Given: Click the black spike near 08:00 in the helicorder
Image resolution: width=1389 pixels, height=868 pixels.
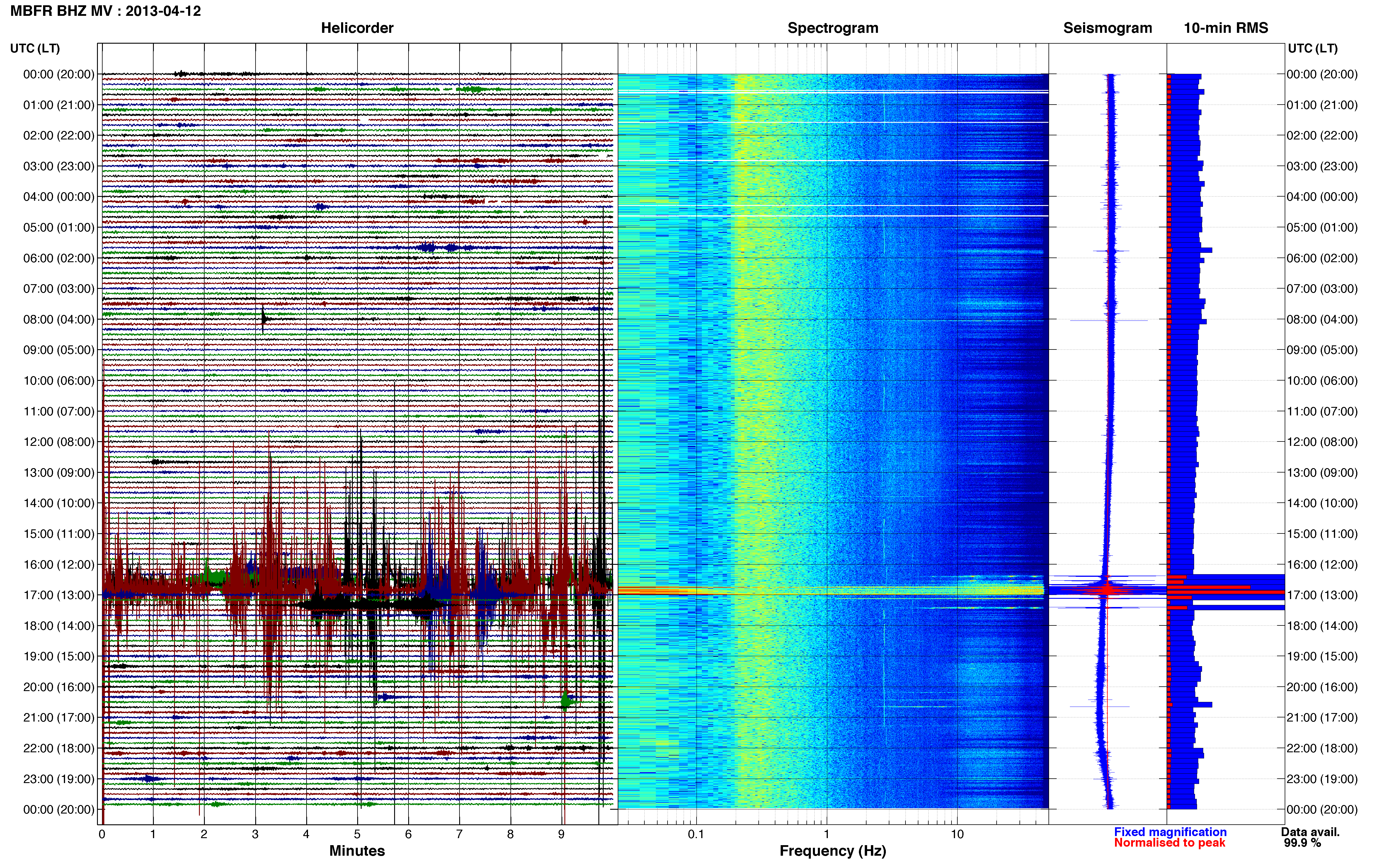Looking at the screenshot, I should point(263,319).
